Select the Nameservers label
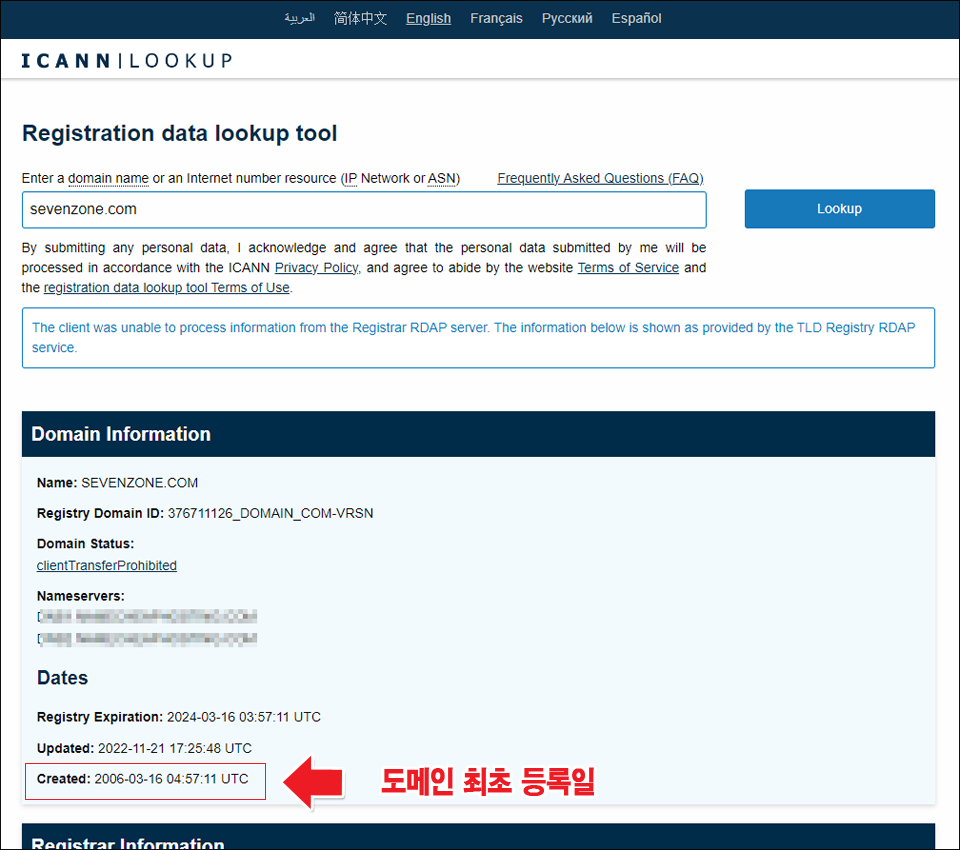This screenshot has width=960, height=850. coord(81,596)
